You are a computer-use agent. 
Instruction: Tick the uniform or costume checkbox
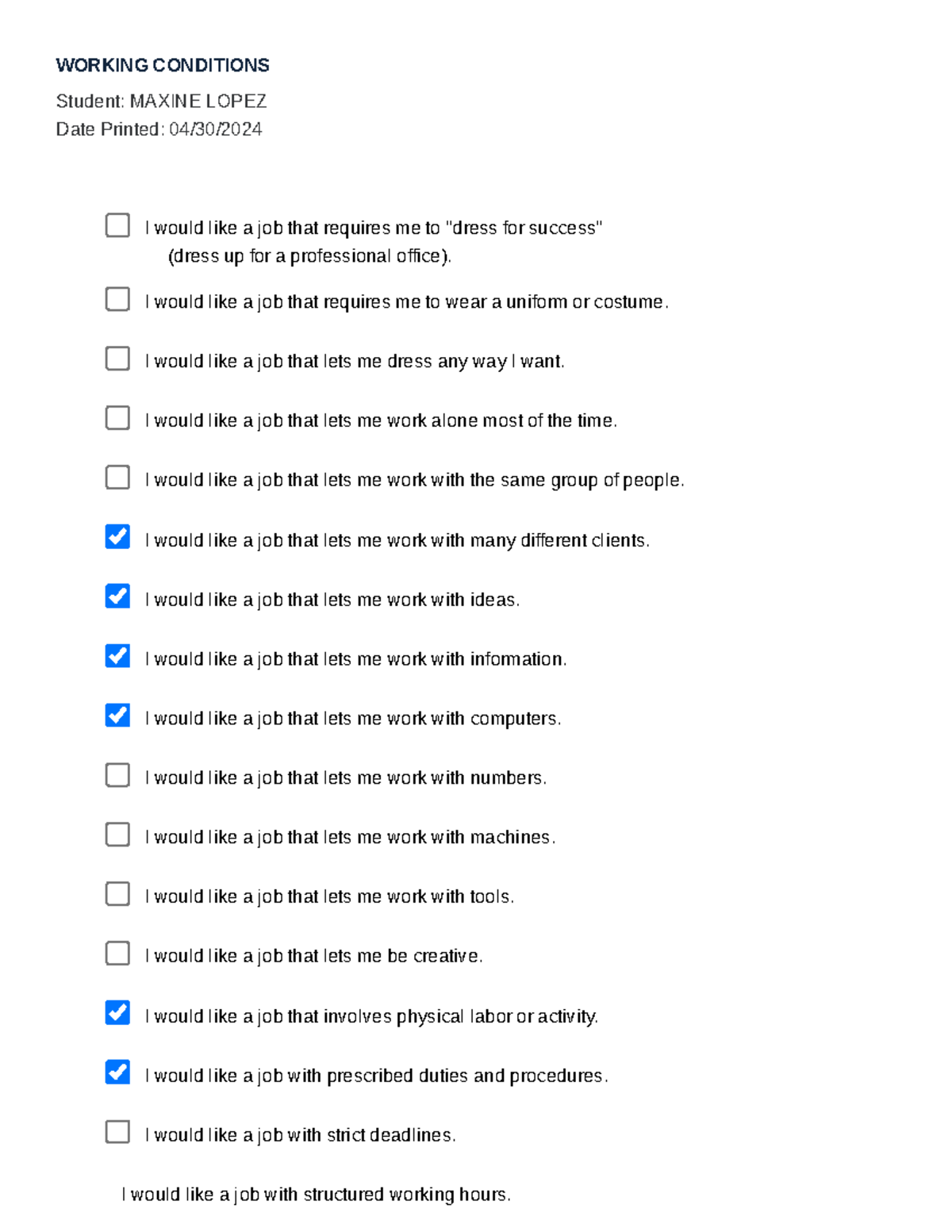117,299
